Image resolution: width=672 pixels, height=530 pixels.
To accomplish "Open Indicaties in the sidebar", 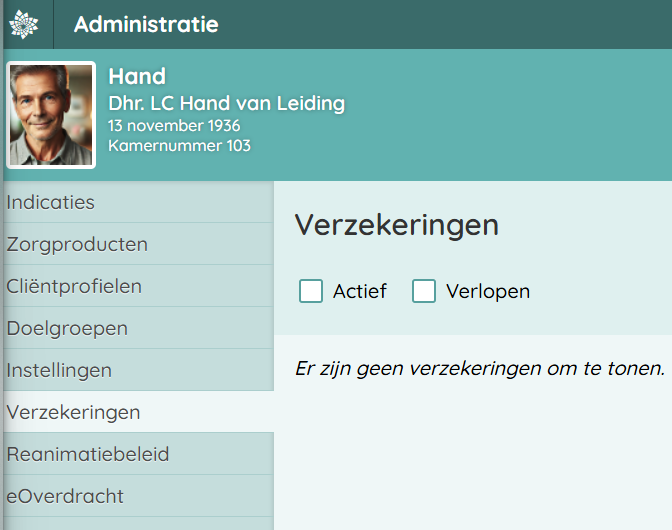I will (x=51, y=202).
